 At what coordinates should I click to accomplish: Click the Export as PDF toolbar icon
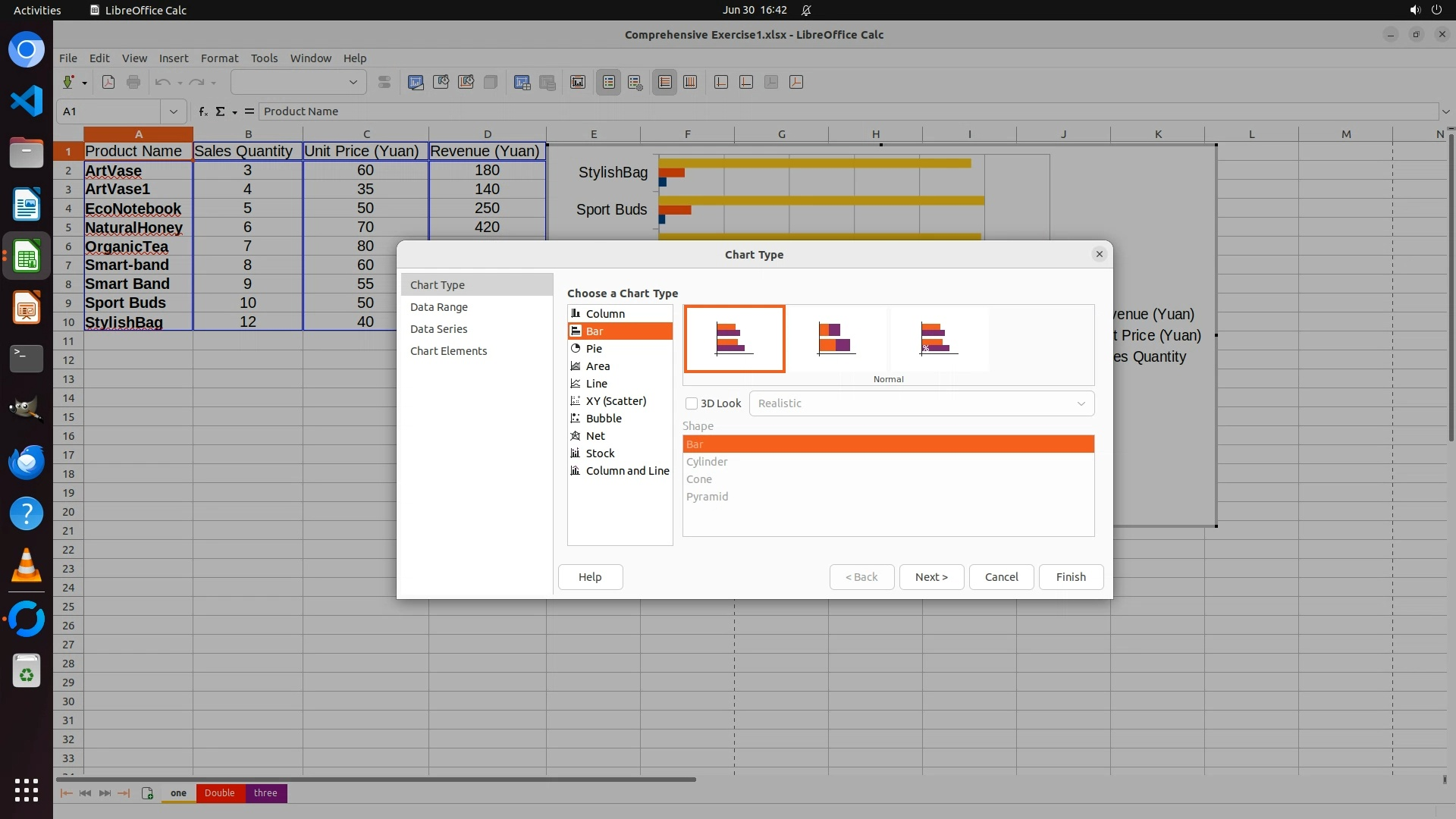click(x=108, y=83)
